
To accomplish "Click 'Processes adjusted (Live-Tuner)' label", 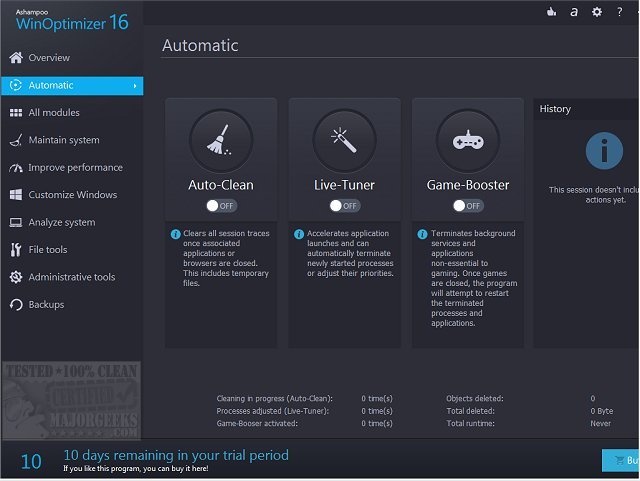I will [273, 411].
